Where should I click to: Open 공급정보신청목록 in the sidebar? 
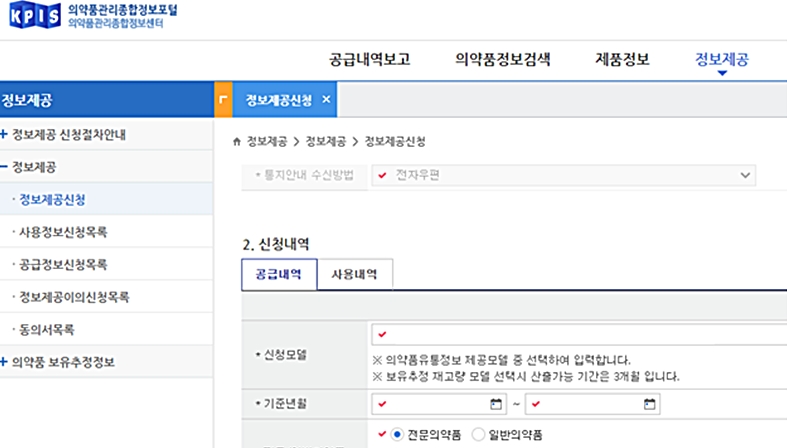click(63, 265)
